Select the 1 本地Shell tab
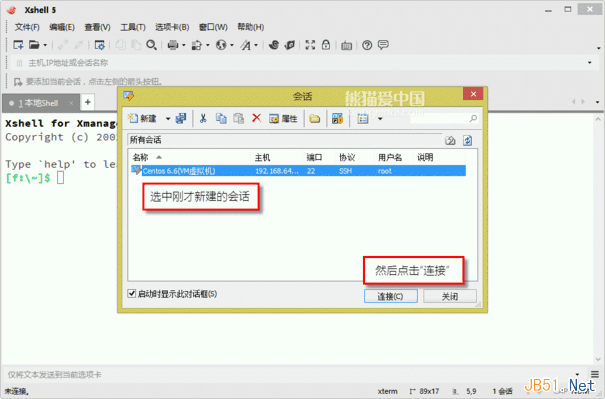The height and width of the screenshot is (399, 605). coord(41,103)
